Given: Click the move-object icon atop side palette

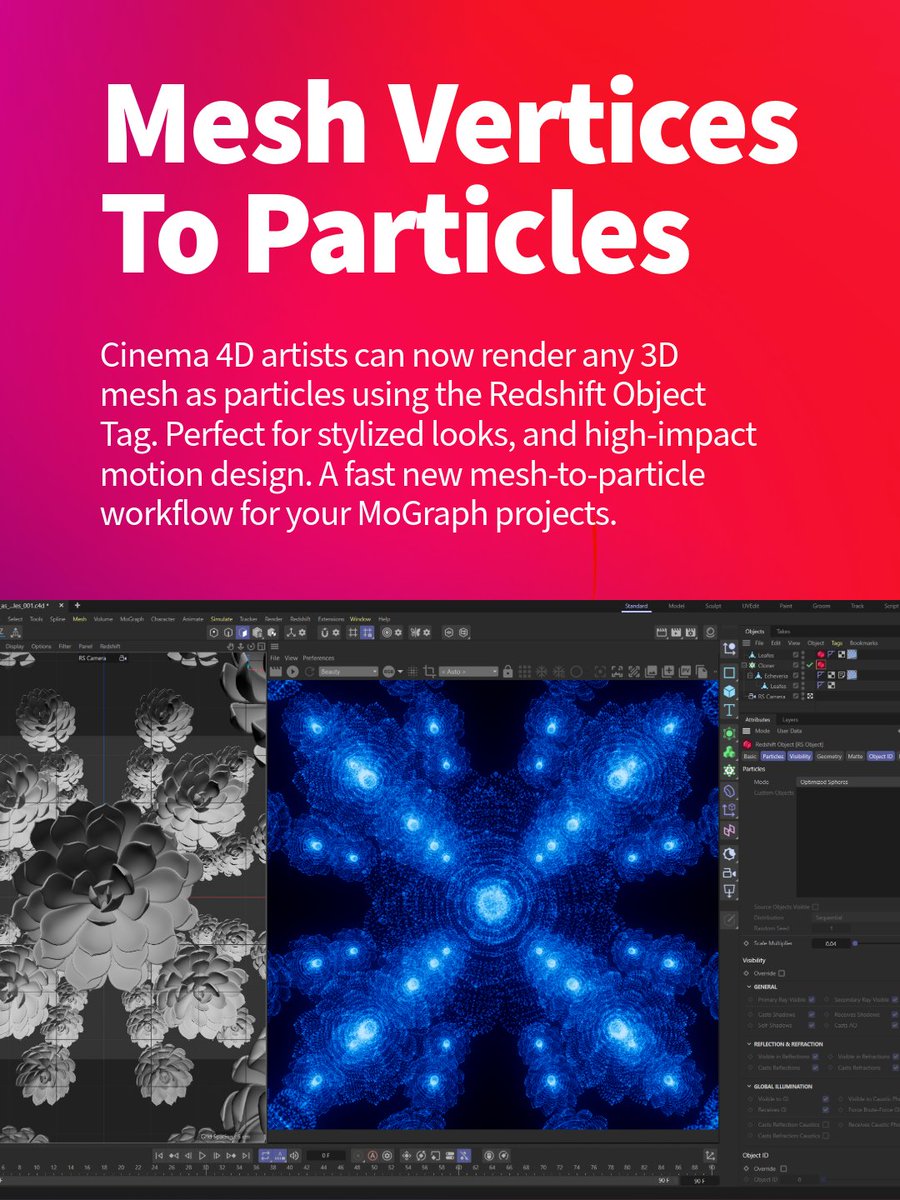Looking at the screenshot, I should click(730, 648).
